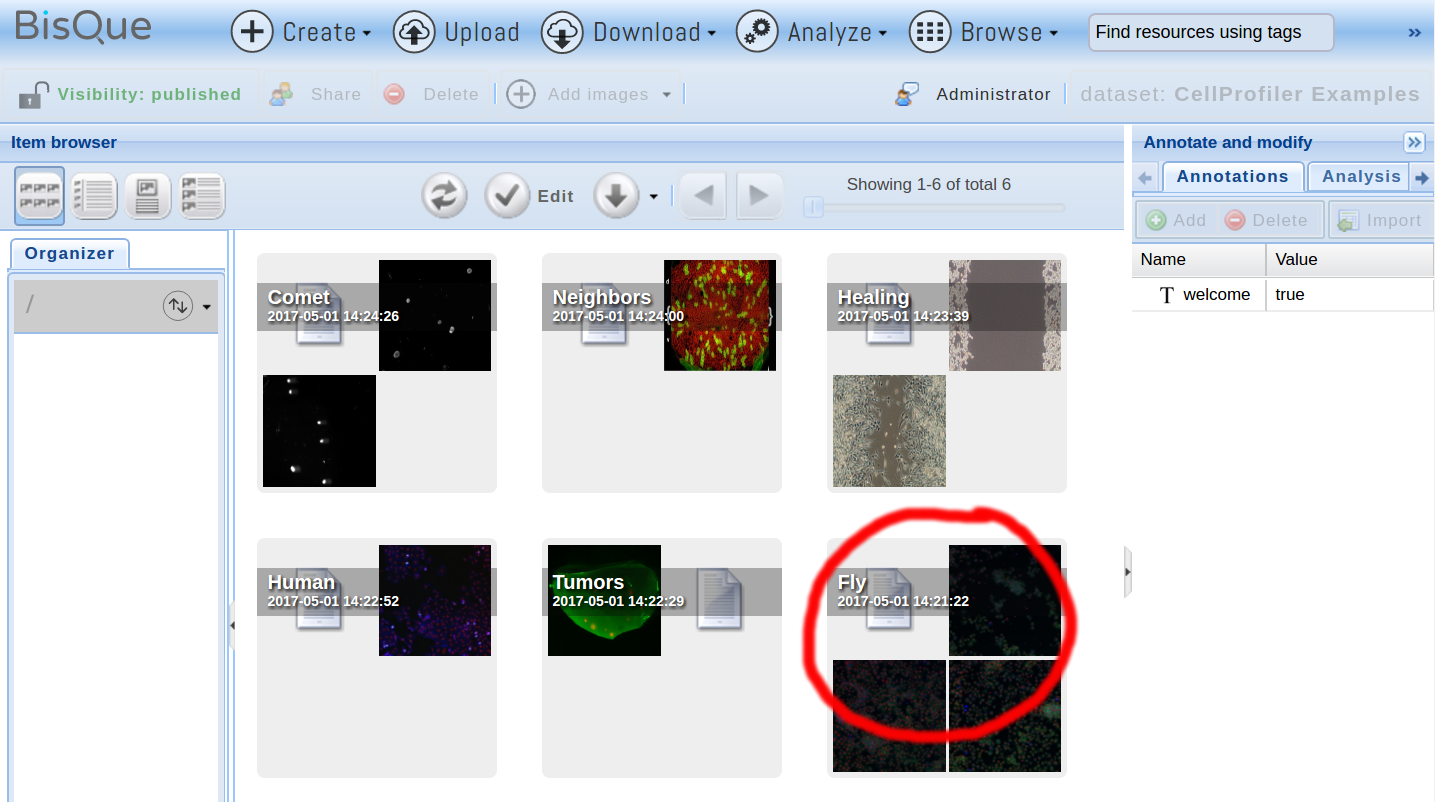Viewport: 1435px width, 802px height.
Task: Click the Upload cloud icon
Action: pyautogui.click(x=414, y=32)
